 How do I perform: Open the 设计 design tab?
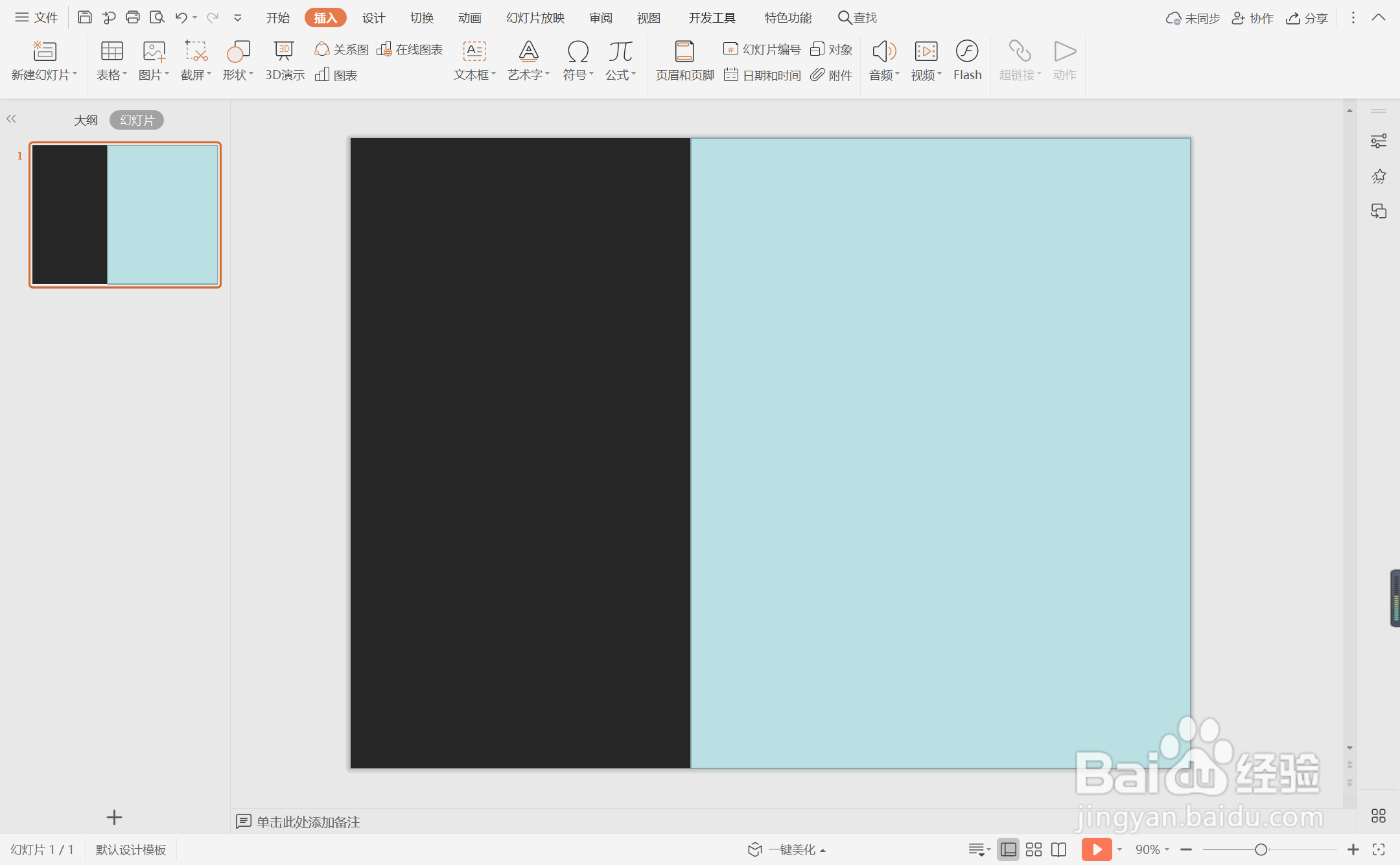(x=373, y=18)
